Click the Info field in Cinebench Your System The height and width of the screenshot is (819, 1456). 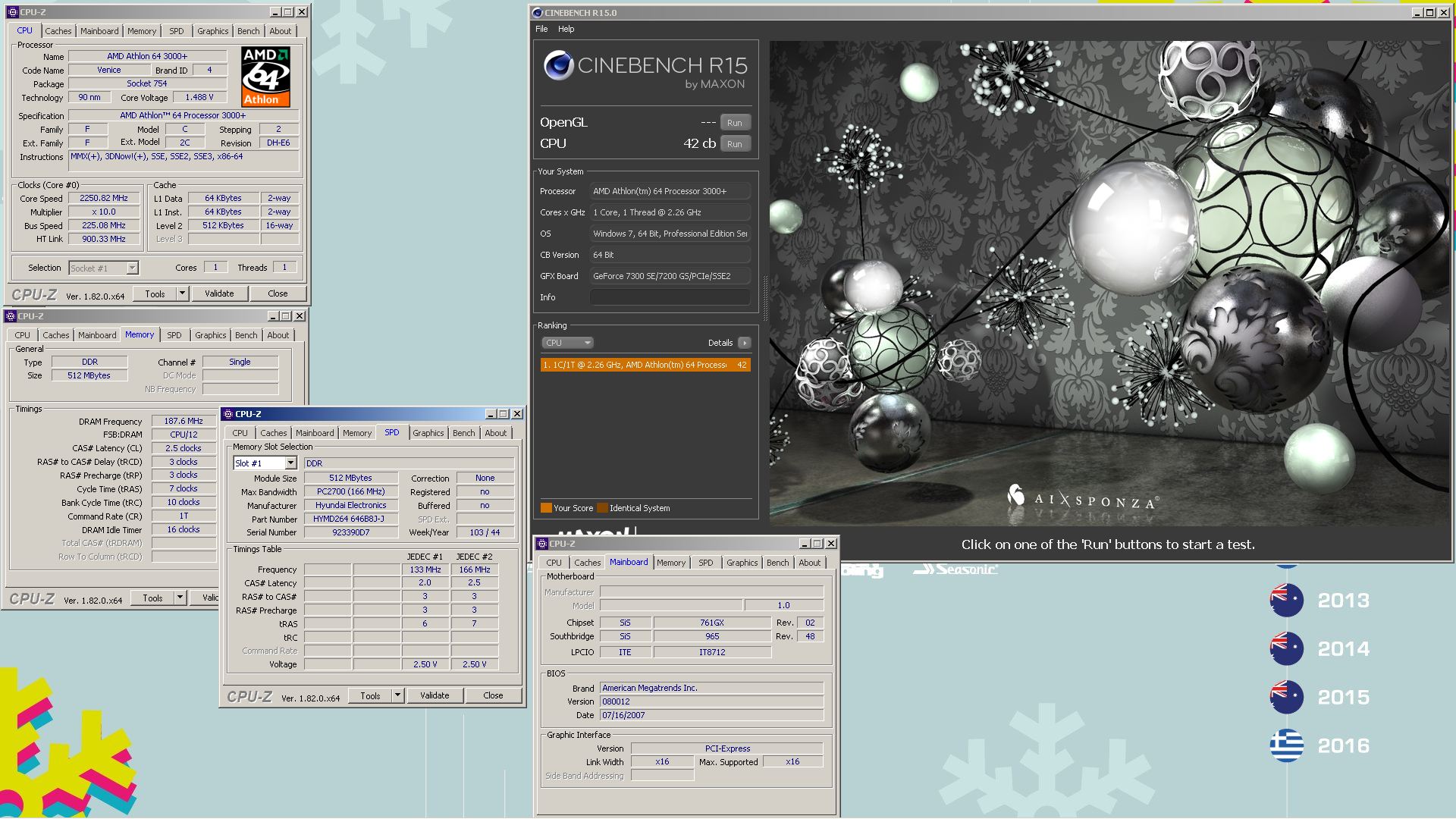[670, 297]
